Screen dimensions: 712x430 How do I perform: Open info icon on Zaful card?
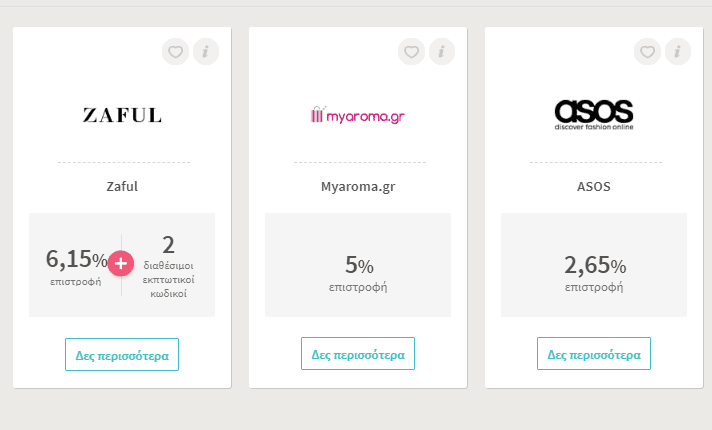206,52
